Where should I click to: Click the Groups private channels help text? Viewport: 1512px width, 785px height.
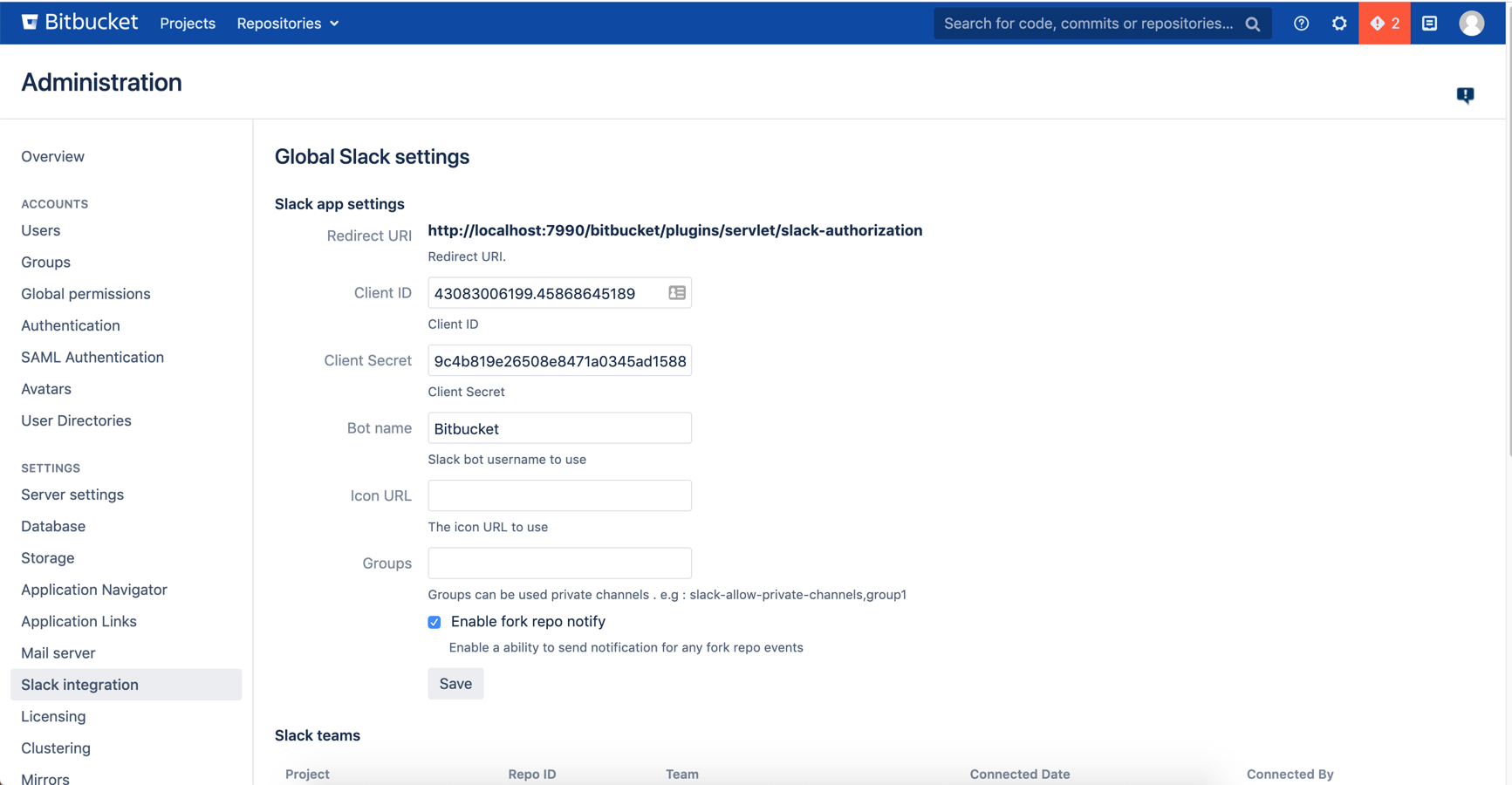click(x=667, y=595)
